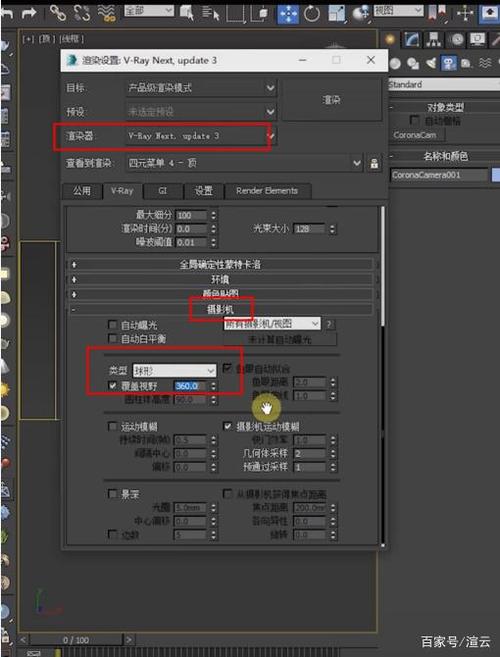Open the Create tab star icon

pyautogui.click(x=391, y=40)
